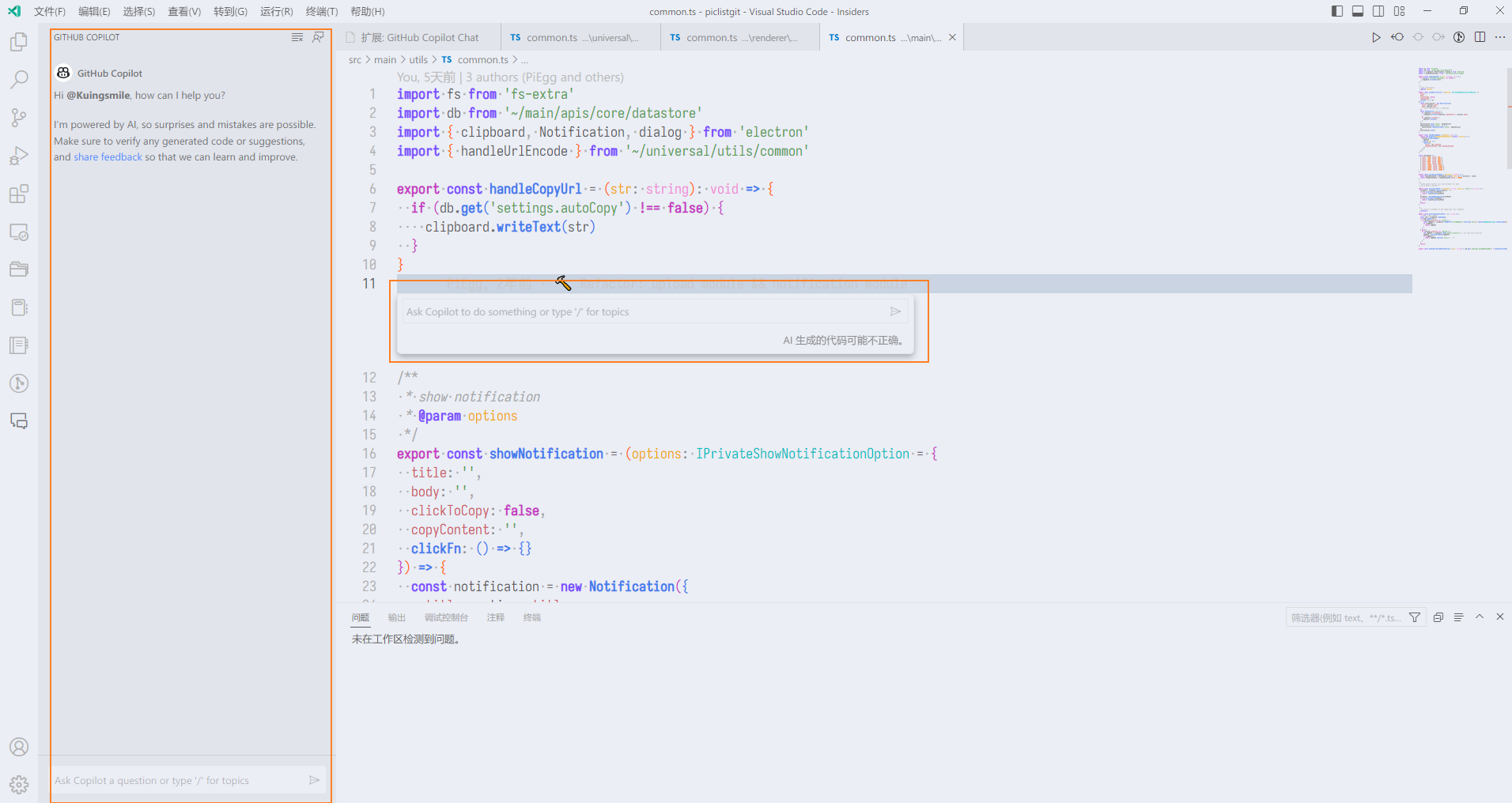Open the Explorer view in activity bar
The height and width of the screenshot is (803, 1512).
coord(19,42)
